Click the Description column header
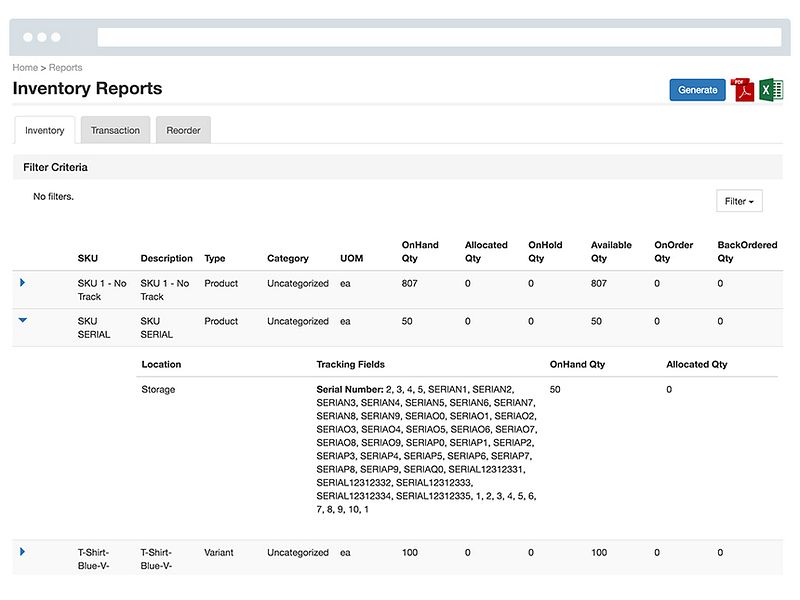800x600 pixels. point(166,258)
